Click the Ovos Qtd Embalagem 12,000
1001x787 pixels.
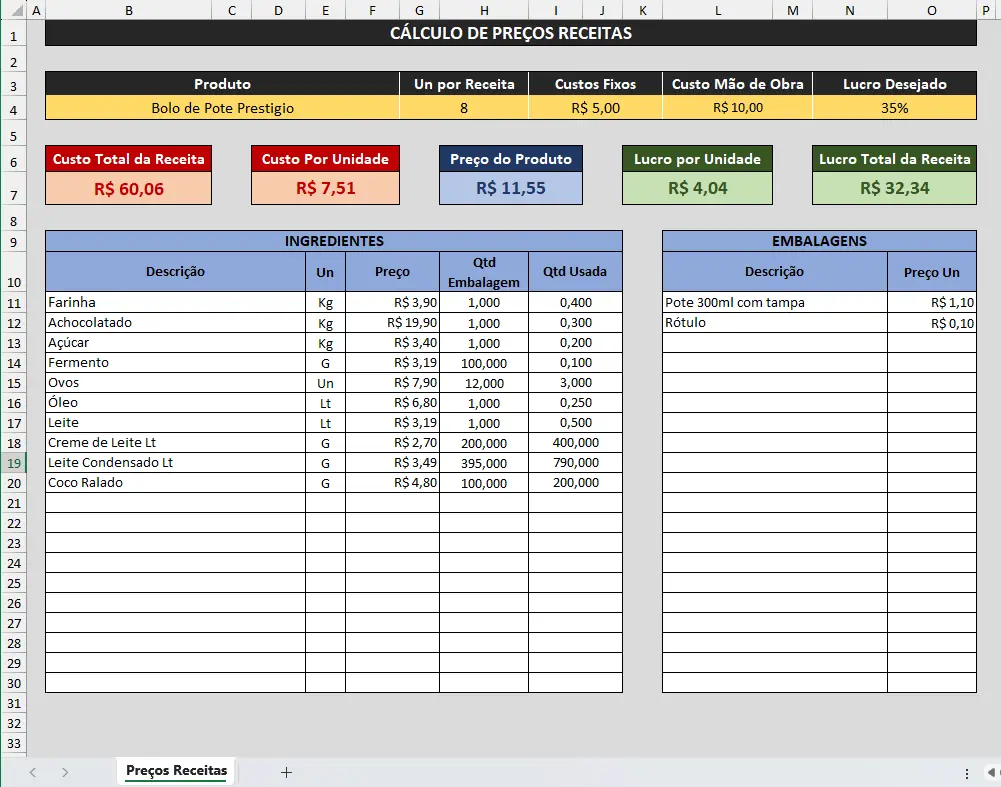point(484,382)
